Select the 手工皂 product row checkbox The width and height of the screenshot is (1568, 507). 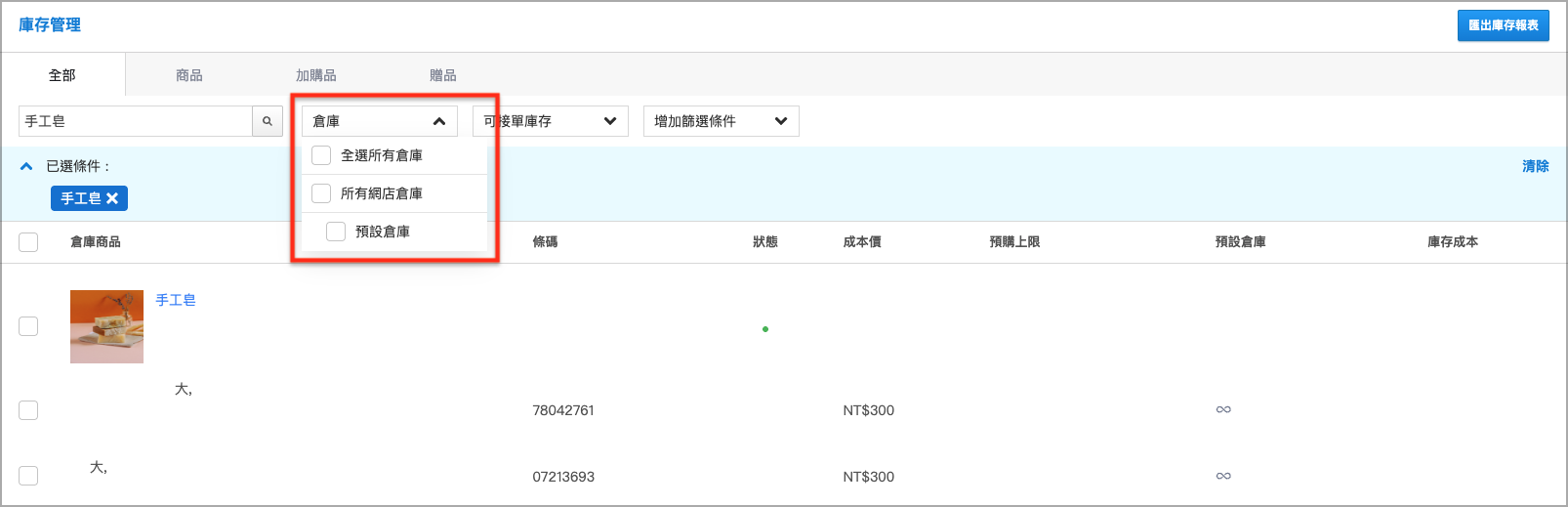(28, 326)
